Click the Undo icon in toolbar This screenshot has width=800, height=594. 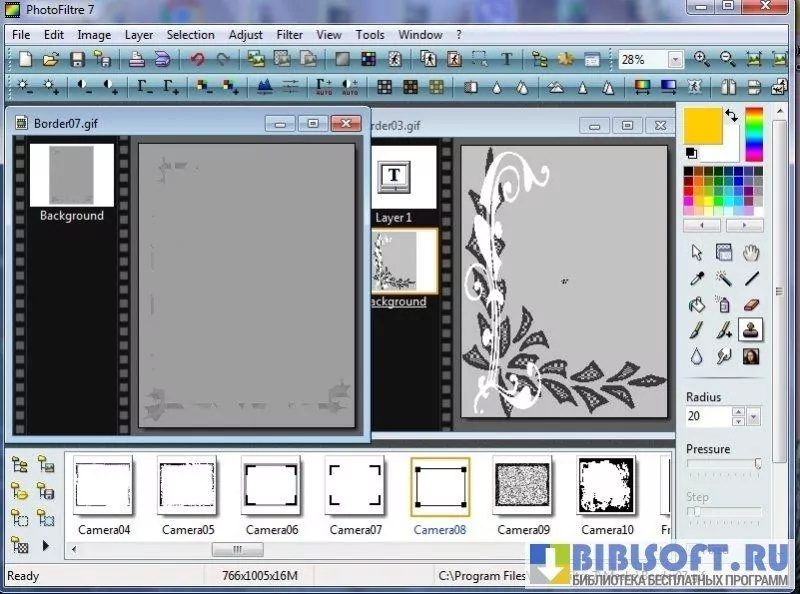197,60
